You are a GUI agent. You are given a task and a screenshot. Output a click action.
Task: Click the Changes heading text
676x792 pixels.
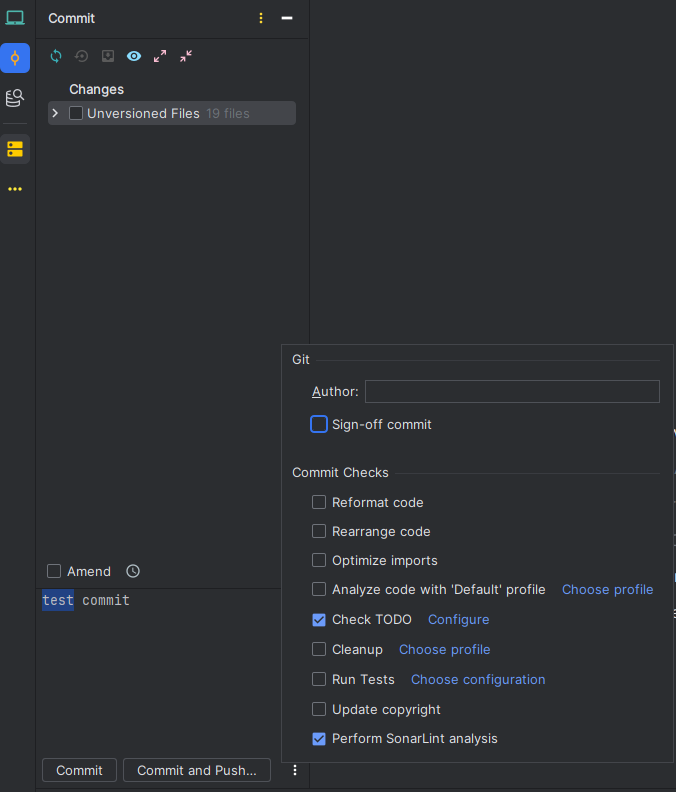coord(96,89)
